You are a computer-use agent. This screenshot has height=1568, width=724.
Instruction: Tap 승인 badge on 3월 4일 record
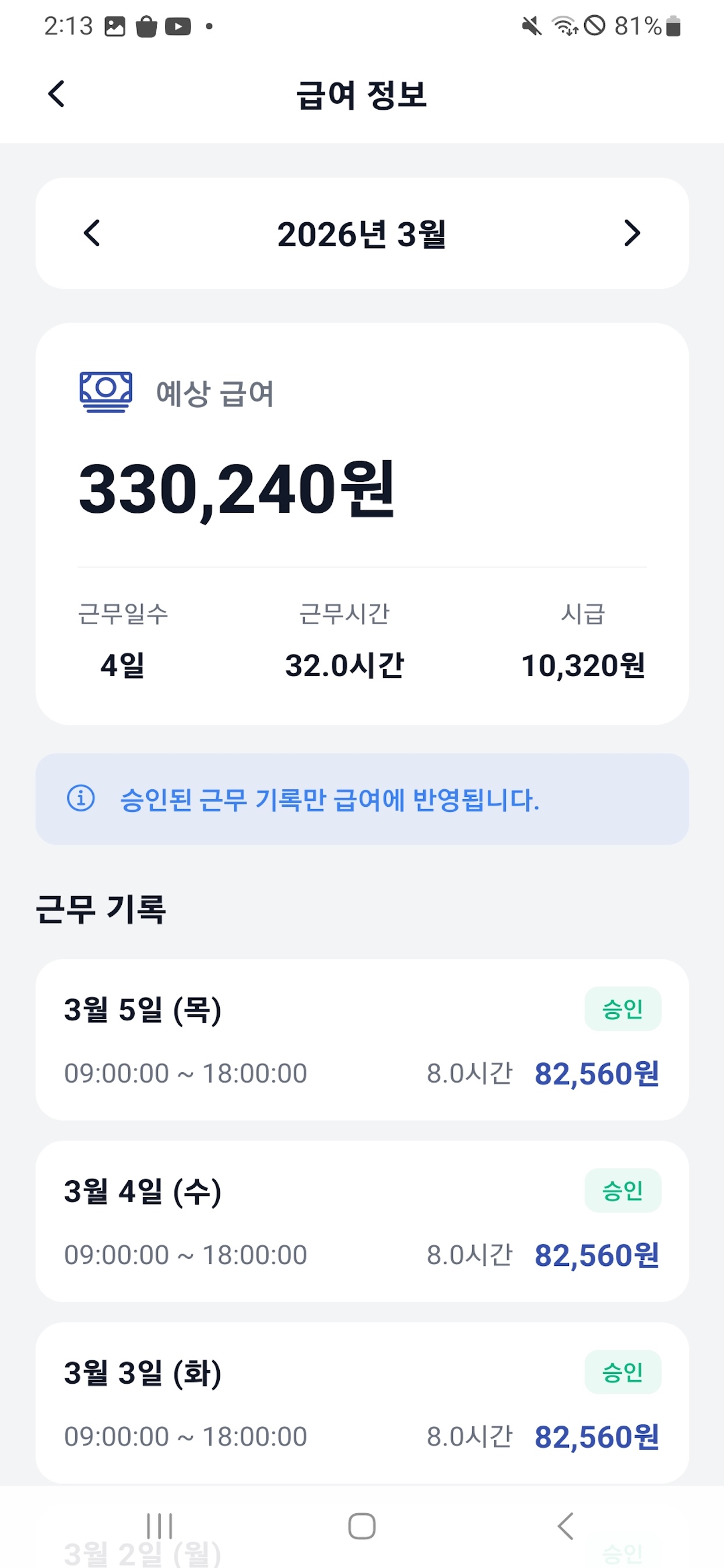pos(623,1190)
